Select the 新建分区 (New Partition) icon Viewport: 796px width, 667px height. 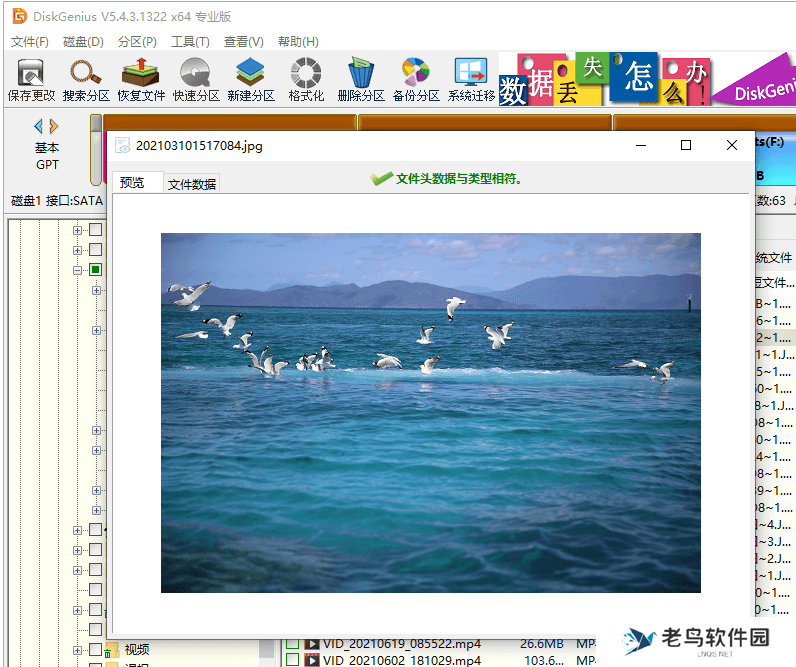coord(250,79)
